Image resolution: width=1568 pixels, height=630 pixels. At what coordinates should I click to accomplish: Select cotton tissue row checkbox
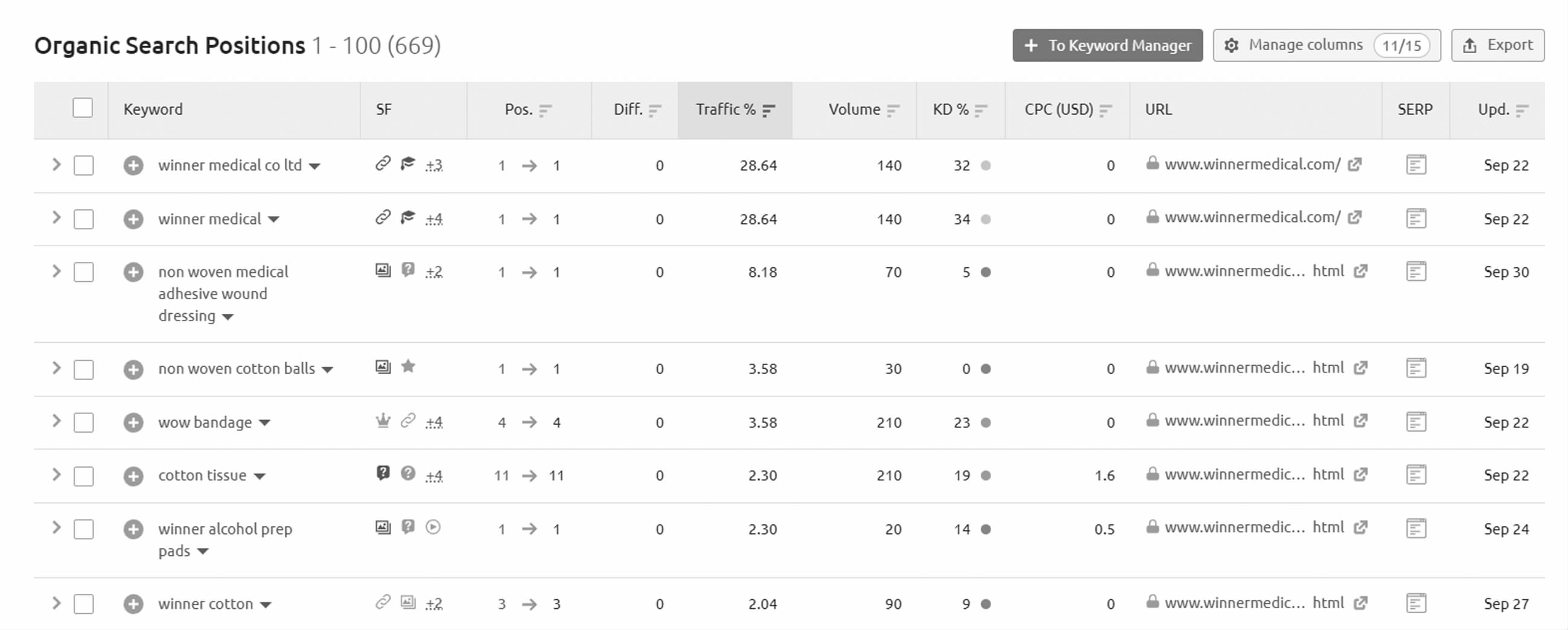[83, 476]
